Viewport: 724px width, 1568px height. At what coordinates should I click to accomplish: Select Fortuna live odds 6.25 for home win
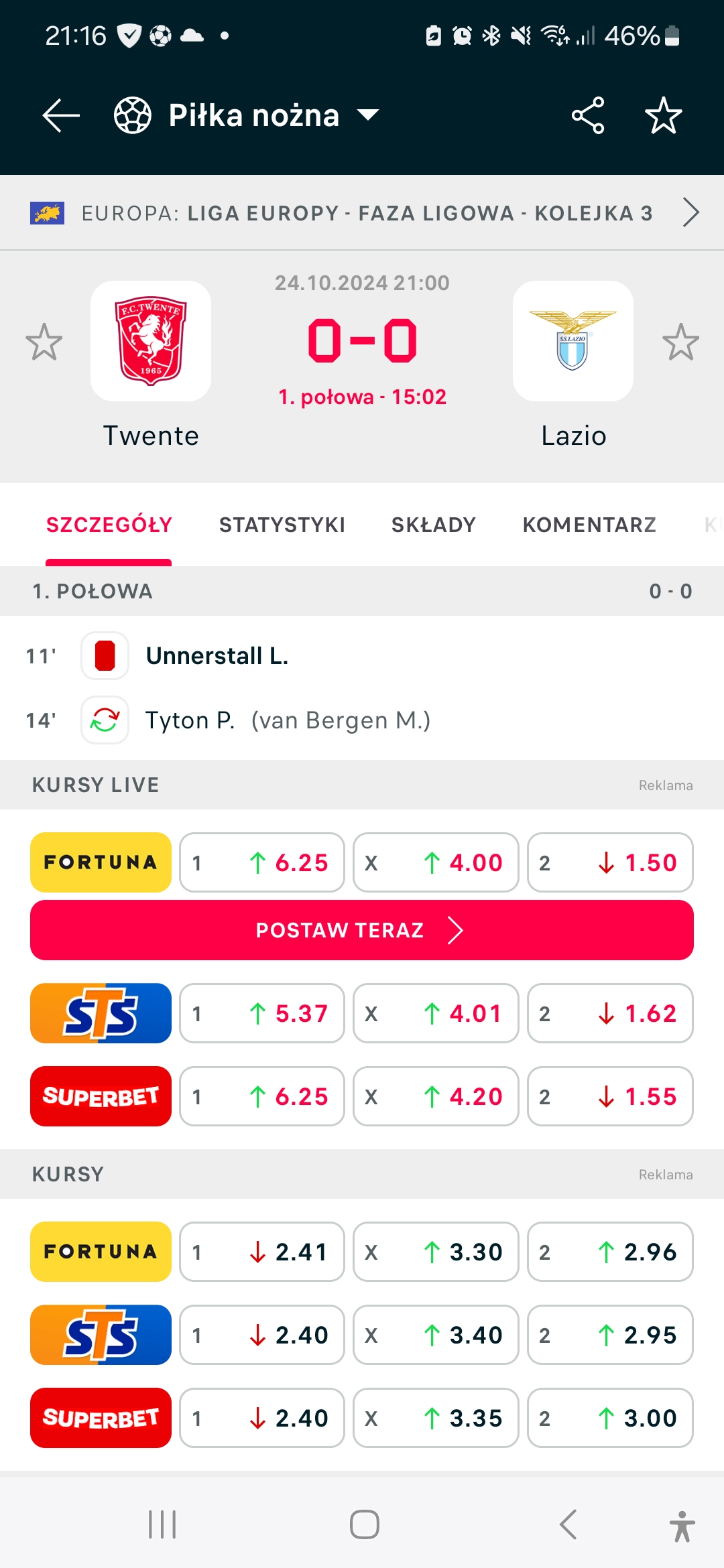click(x=262, y=862)
